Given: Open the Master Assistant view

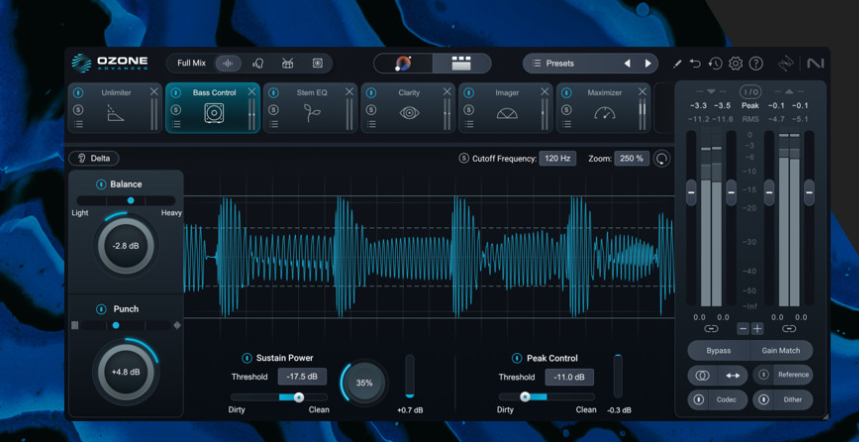Looking at the screenshot, I should (x=404, y=64).
